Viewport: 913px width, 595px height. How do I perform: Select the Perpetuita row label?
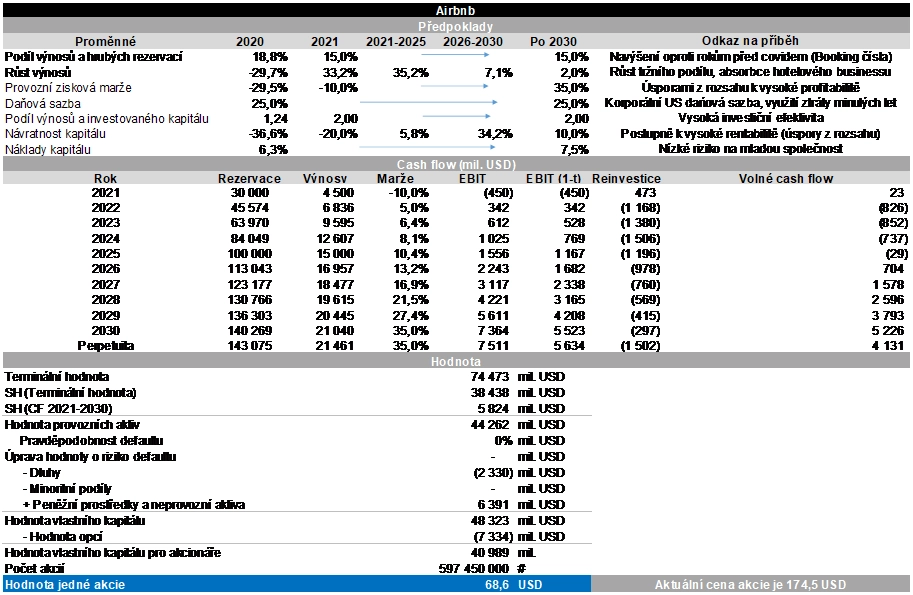pos(105,346)
